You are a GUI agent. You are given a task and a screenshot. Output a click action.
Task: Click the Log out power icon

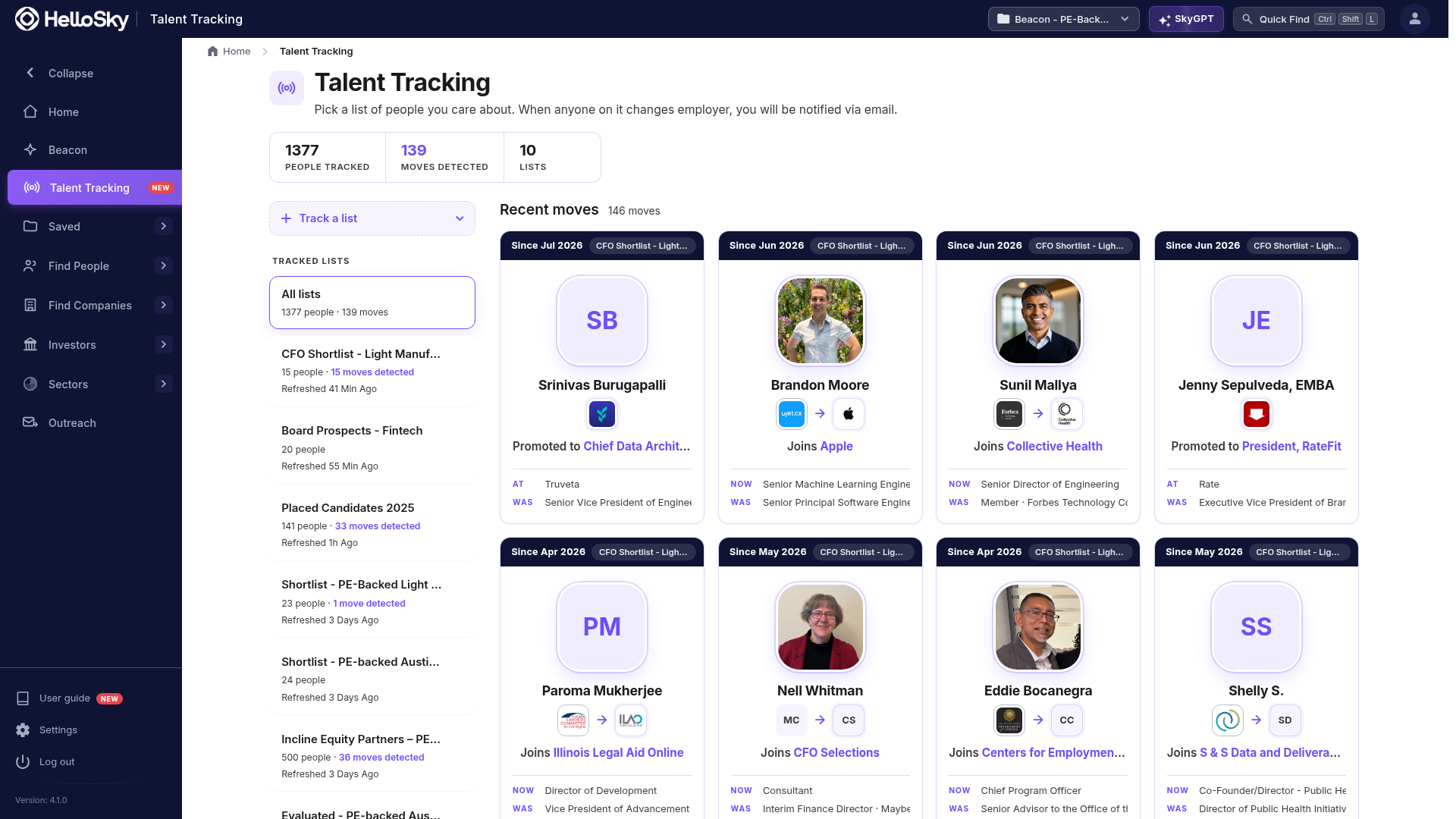click(23, 761)
